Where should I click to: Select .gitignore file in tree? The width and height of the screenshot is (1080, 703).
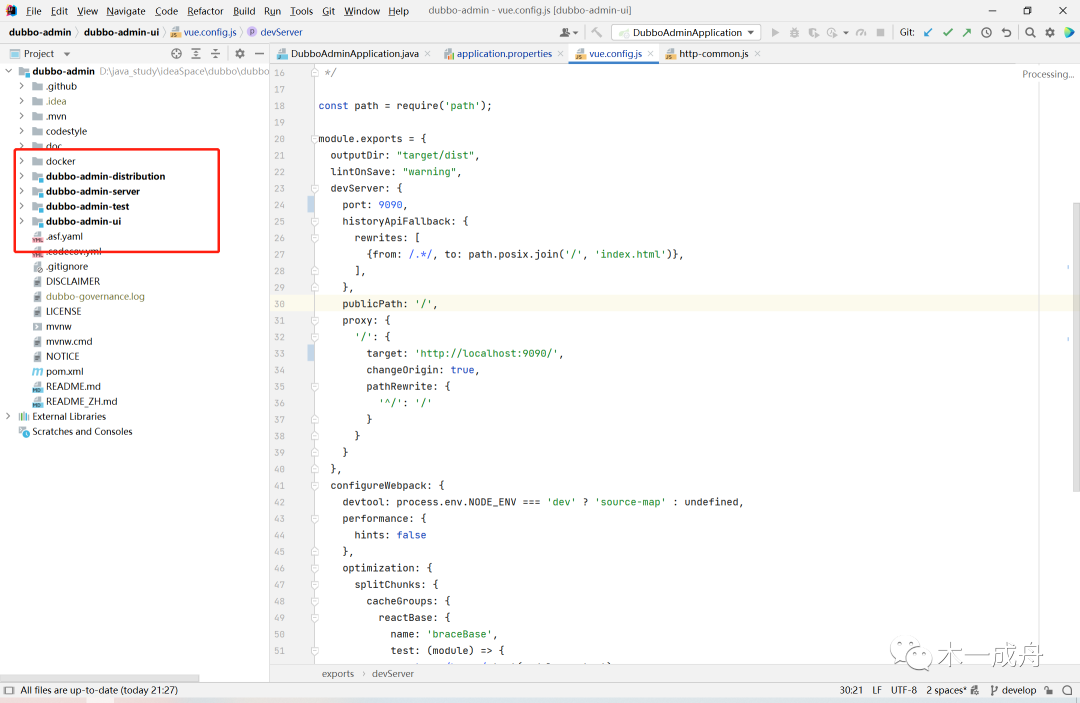(x=67, y=266)
